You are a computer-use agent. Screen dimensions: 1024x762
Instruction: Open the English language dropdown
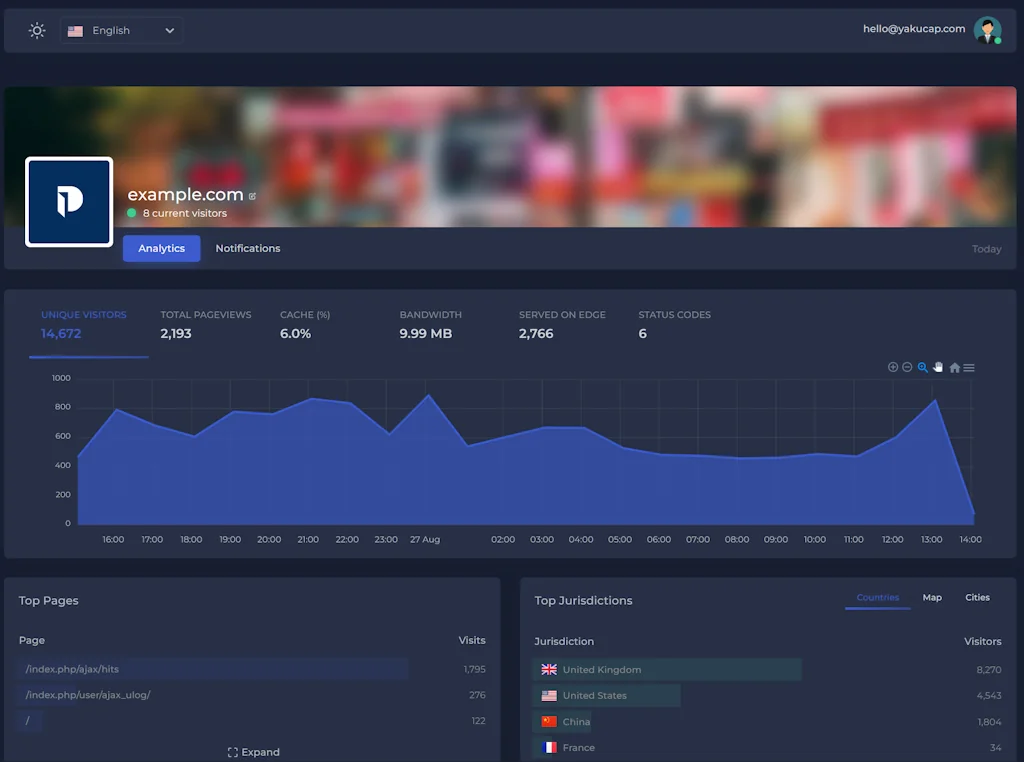(x=121, y=31)
